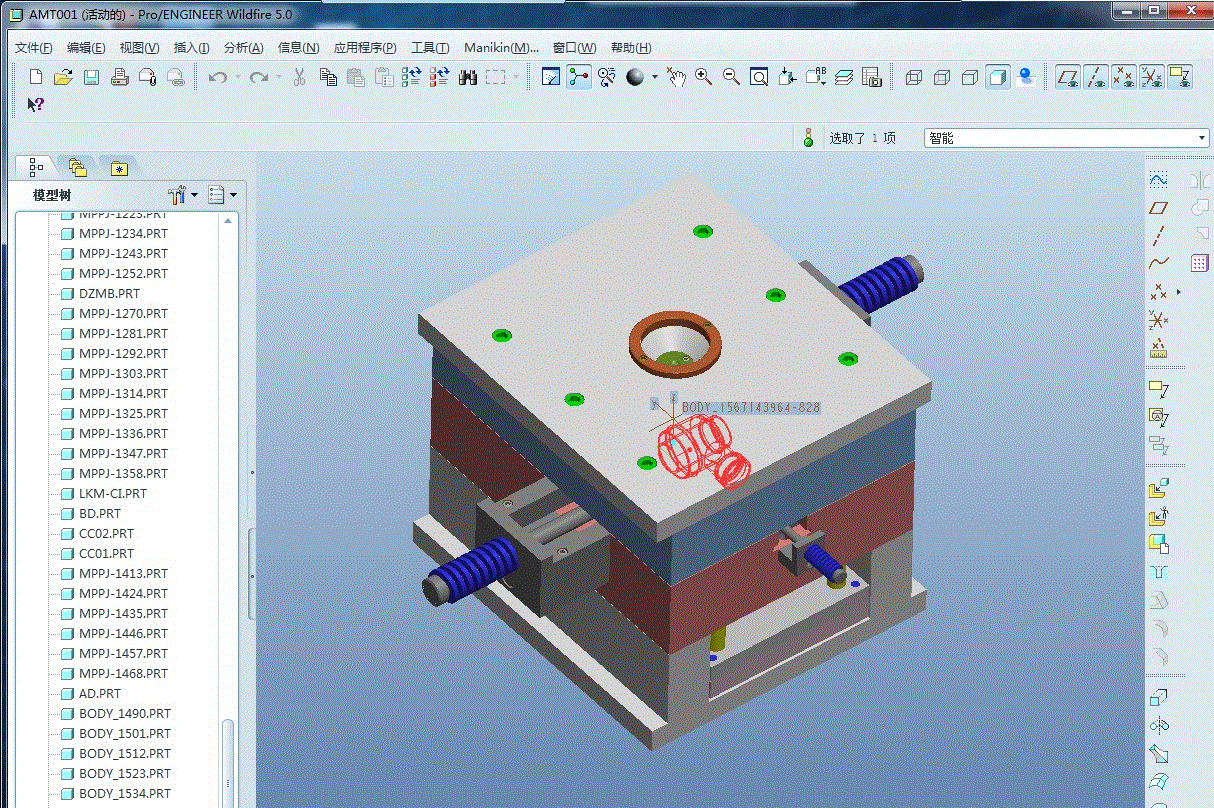Select BODY_1490.PRT in model tree
This screenshot has width=1214, height=808.
click(x=124, y=713)
